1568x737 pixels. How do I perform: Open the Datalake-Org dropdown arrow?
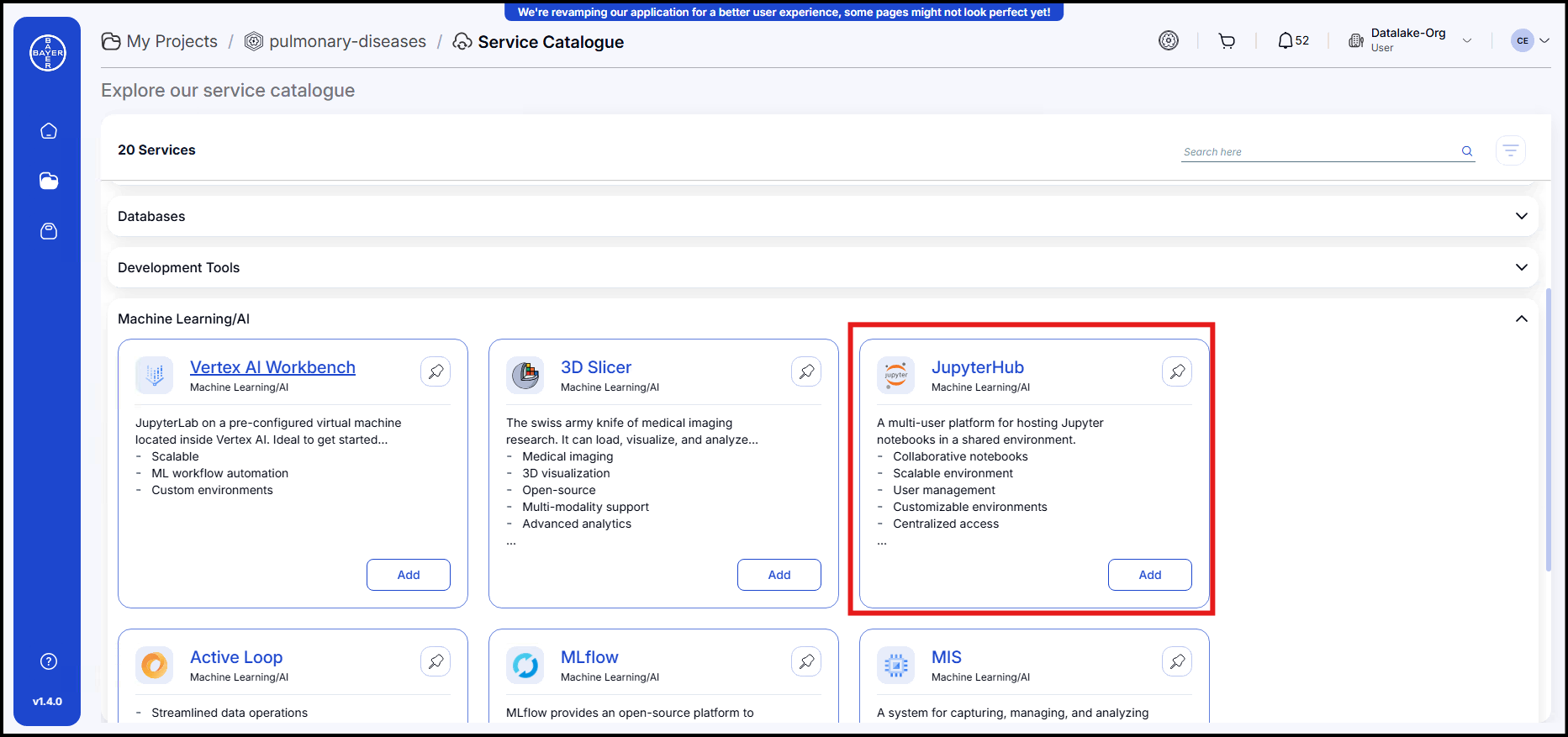[1467, 40]
